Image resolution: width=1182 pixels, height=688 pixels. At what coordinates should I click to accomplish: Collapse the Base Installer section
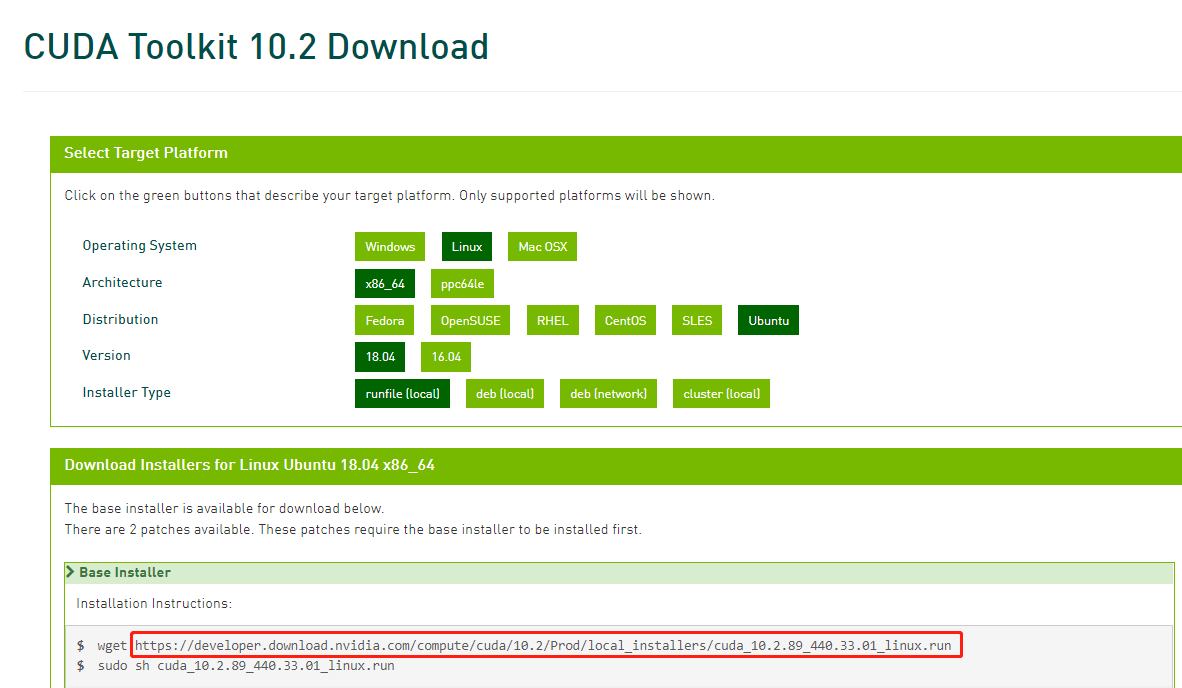click(619, 573)
